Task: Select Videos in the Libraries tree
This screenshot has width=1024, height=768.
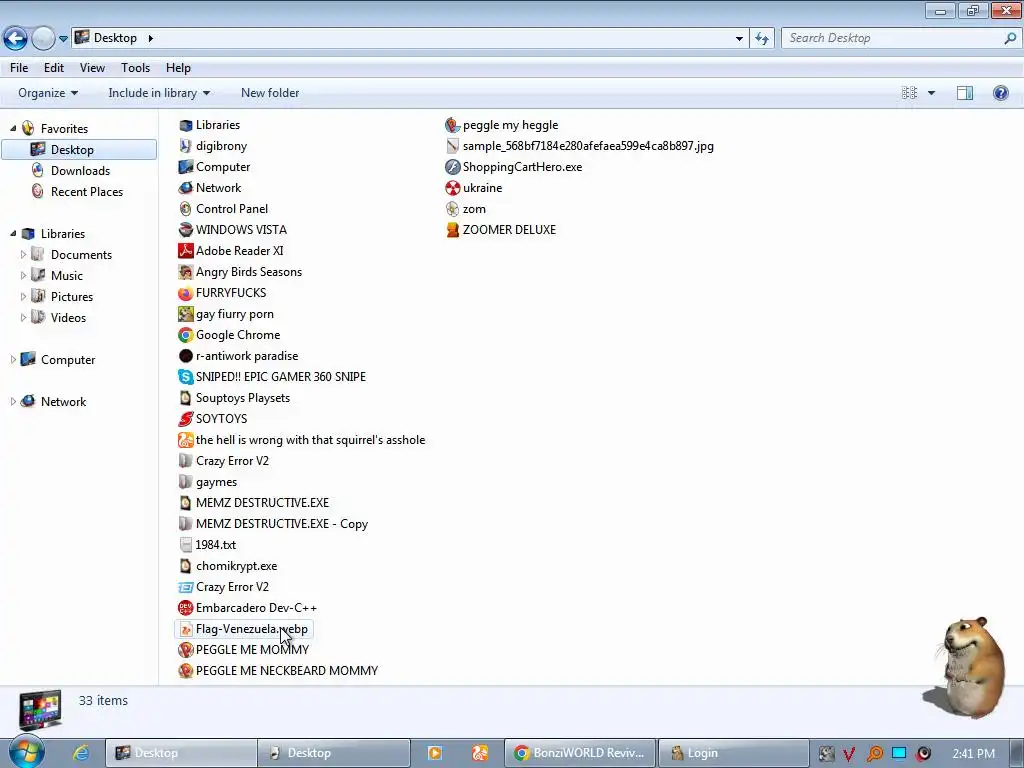Action: (x=68, y=318)
